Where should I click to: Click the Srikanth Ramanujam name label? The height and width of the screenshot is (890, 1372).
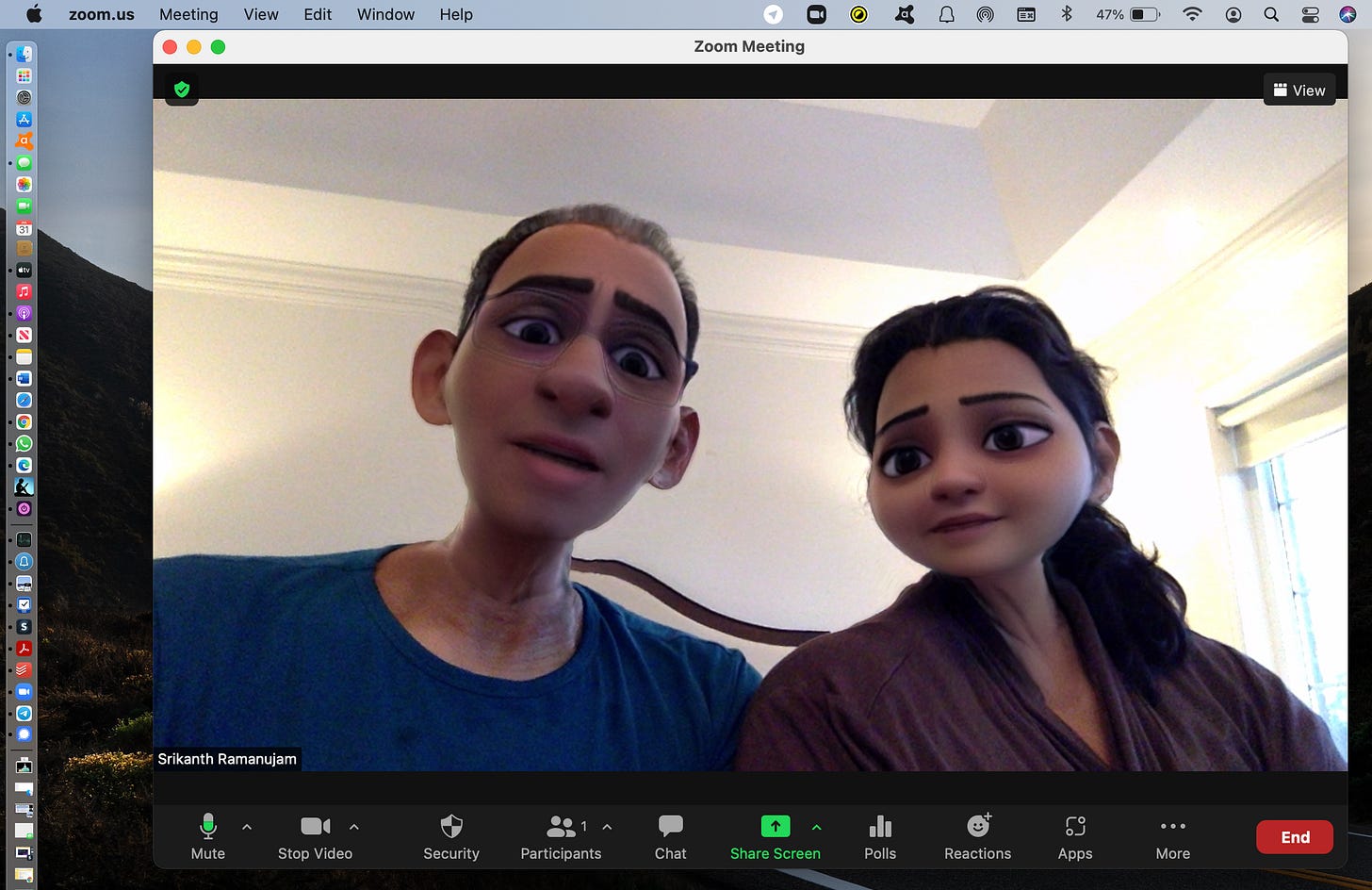[x=227, y=759]
